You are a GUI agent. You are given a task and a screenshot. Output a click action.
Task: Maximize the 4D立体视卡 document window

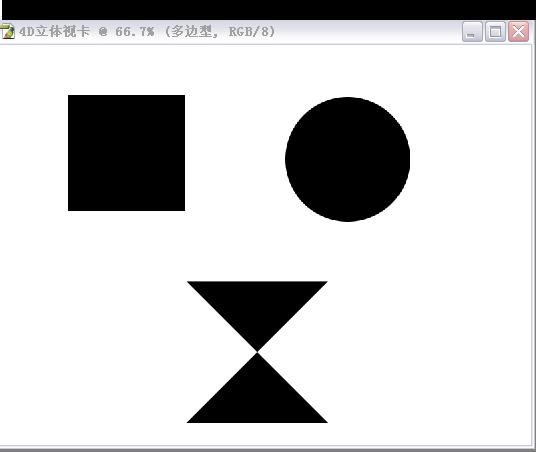495,32
